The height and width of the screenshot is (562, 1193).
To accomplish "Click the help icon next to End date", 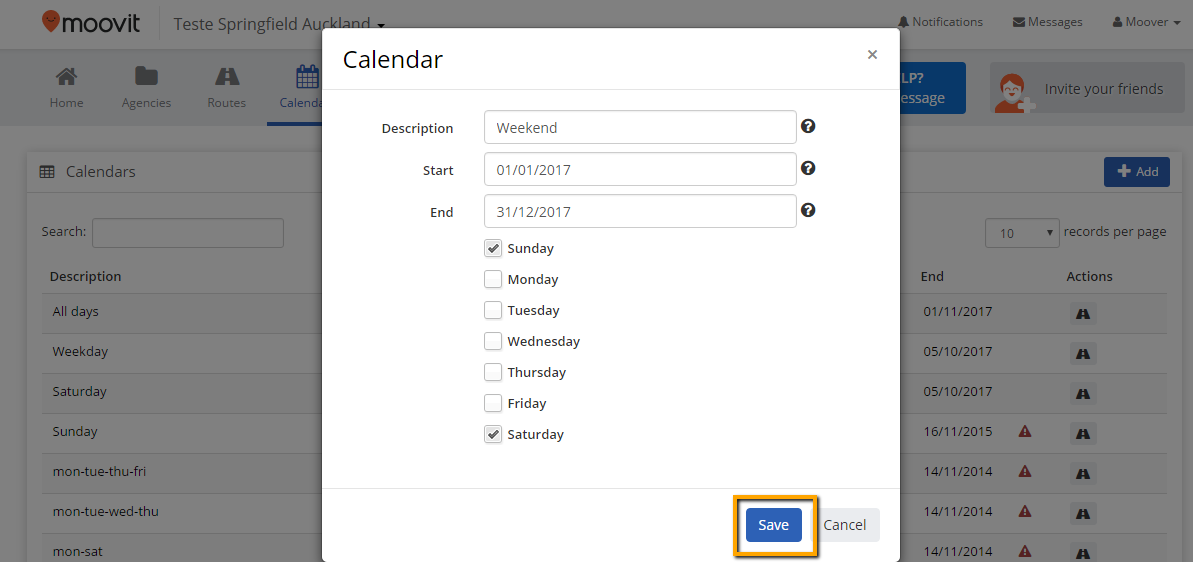I will coord(808,210).
